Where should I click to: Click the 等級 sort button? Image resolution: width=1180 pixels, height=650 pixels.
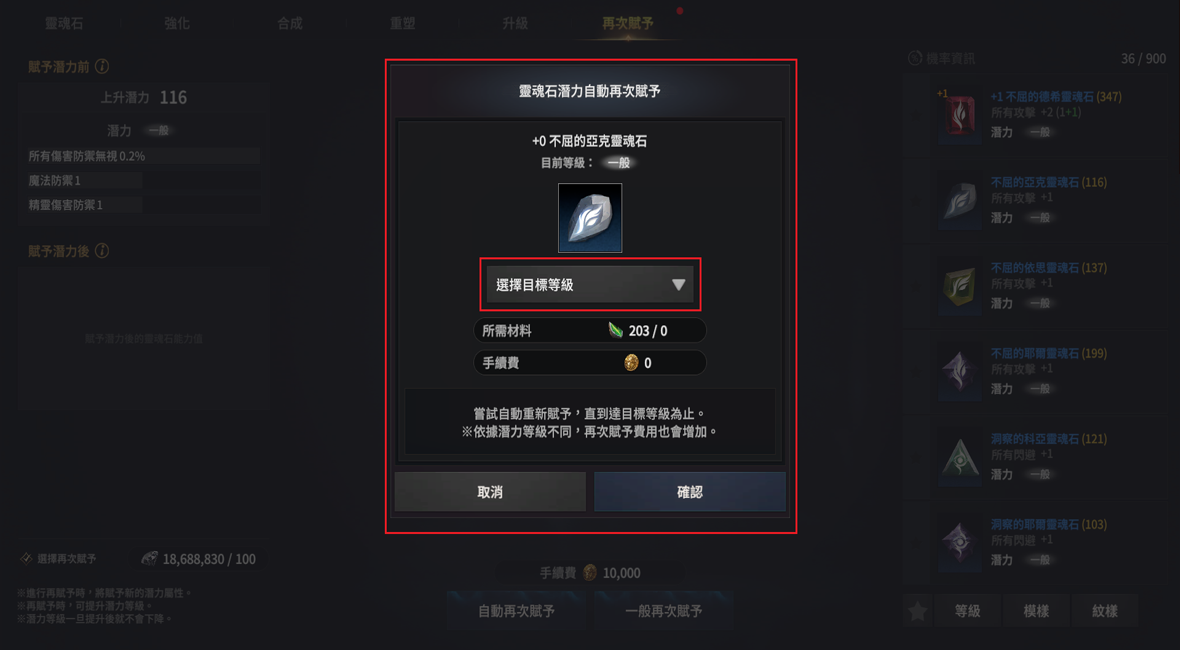tap(967, 611)
